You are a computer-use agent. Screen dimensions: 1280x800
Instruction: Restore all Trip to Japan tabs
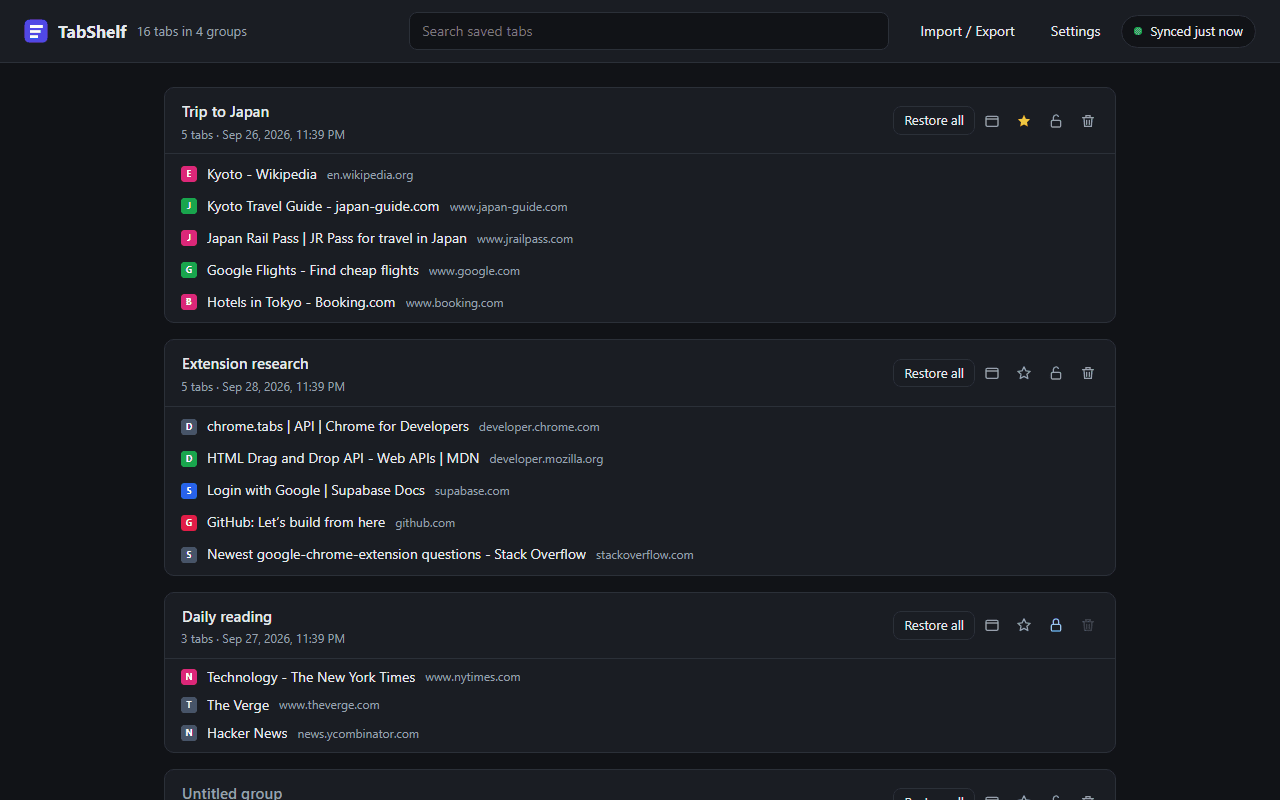click(x=934, y=121)
